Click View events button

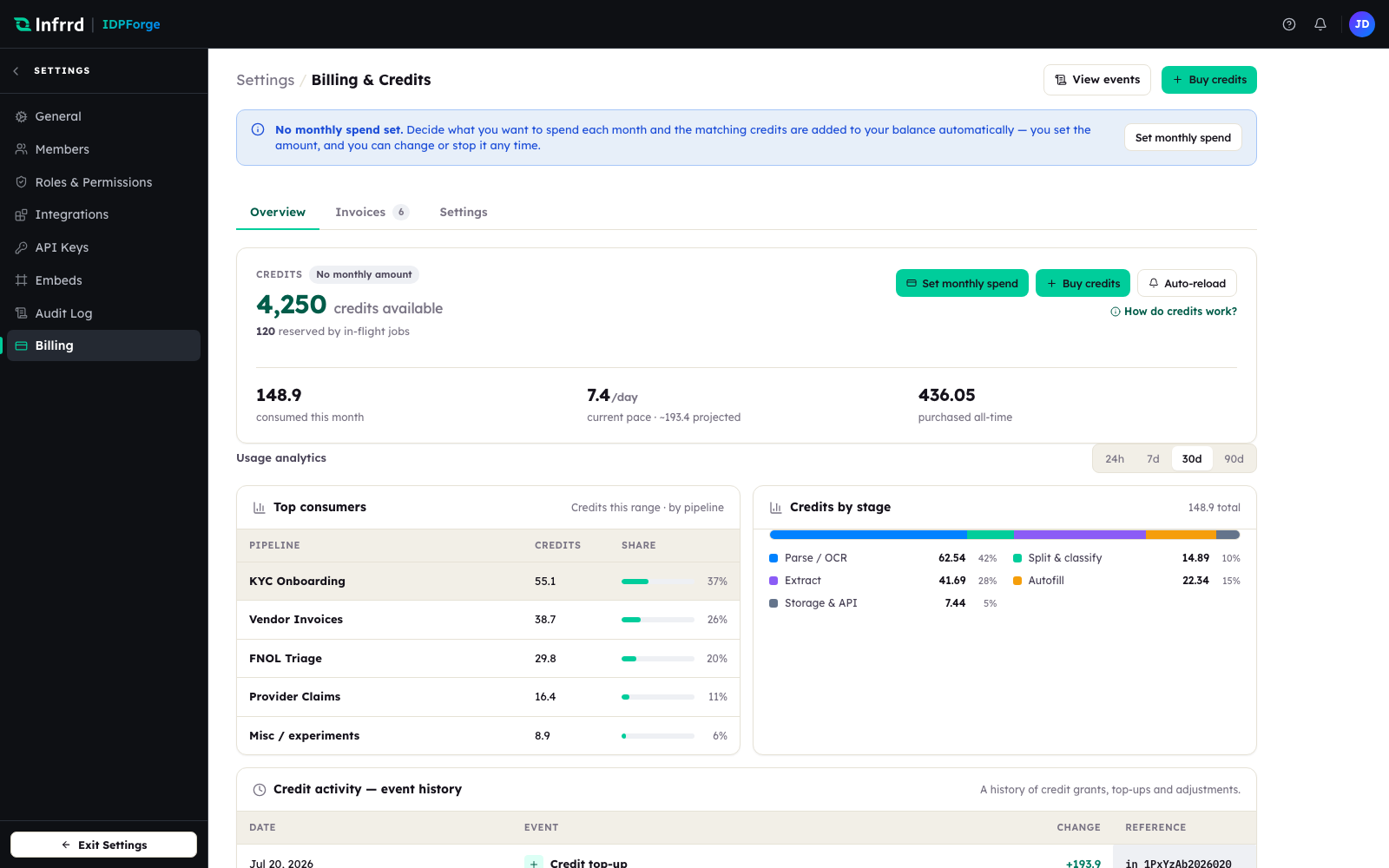coord(1097,80)
